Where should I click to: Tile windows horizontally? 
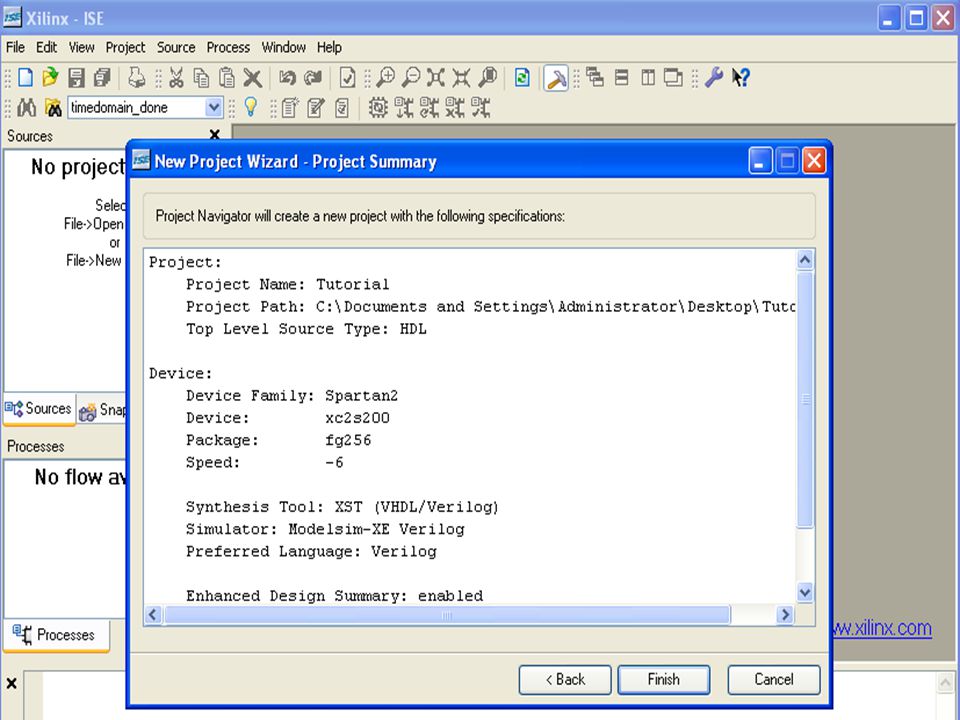(621, 78)
